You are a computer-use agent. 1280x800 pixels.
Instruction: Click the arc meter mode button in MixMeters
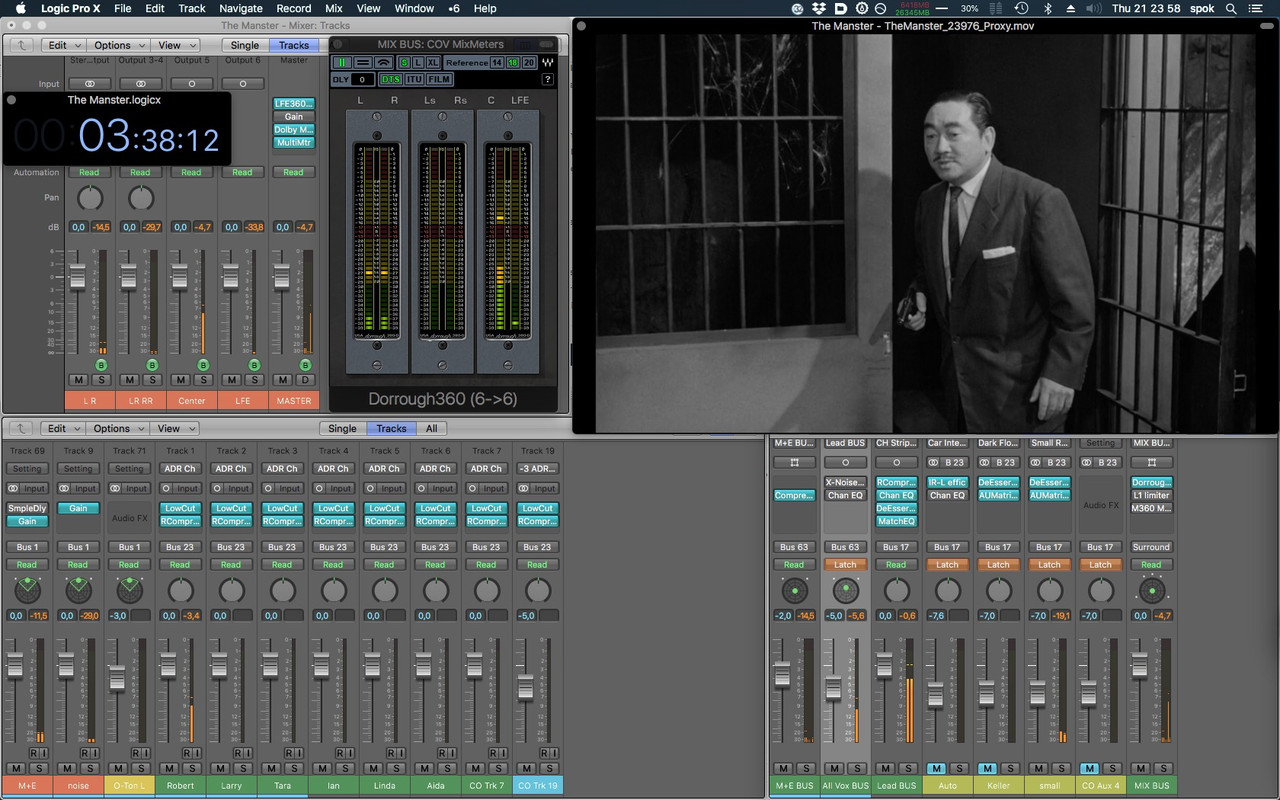click(x=383, y=62)
